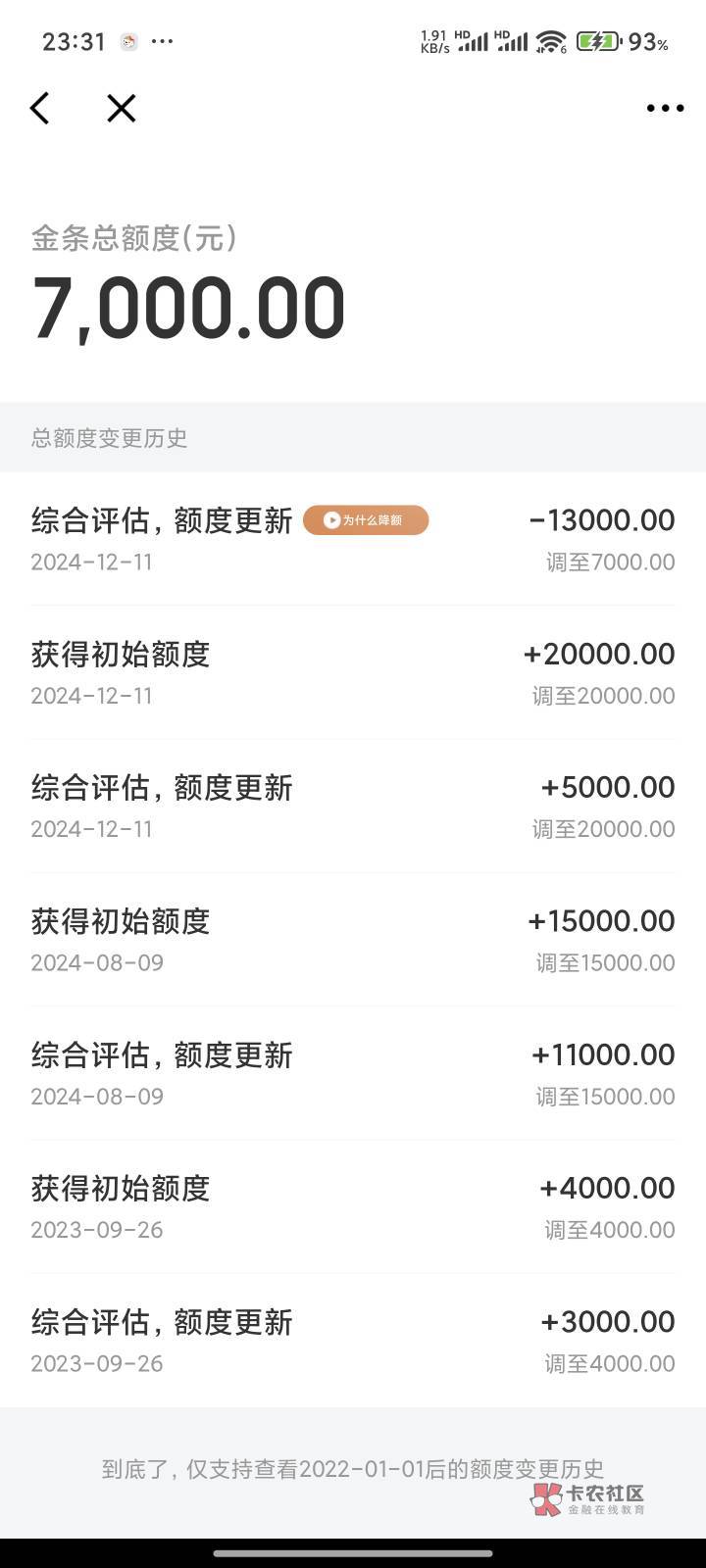706x1568 pixels.
Task: Tap the 7,000.00 total quota amount
Action: (189, 309)
